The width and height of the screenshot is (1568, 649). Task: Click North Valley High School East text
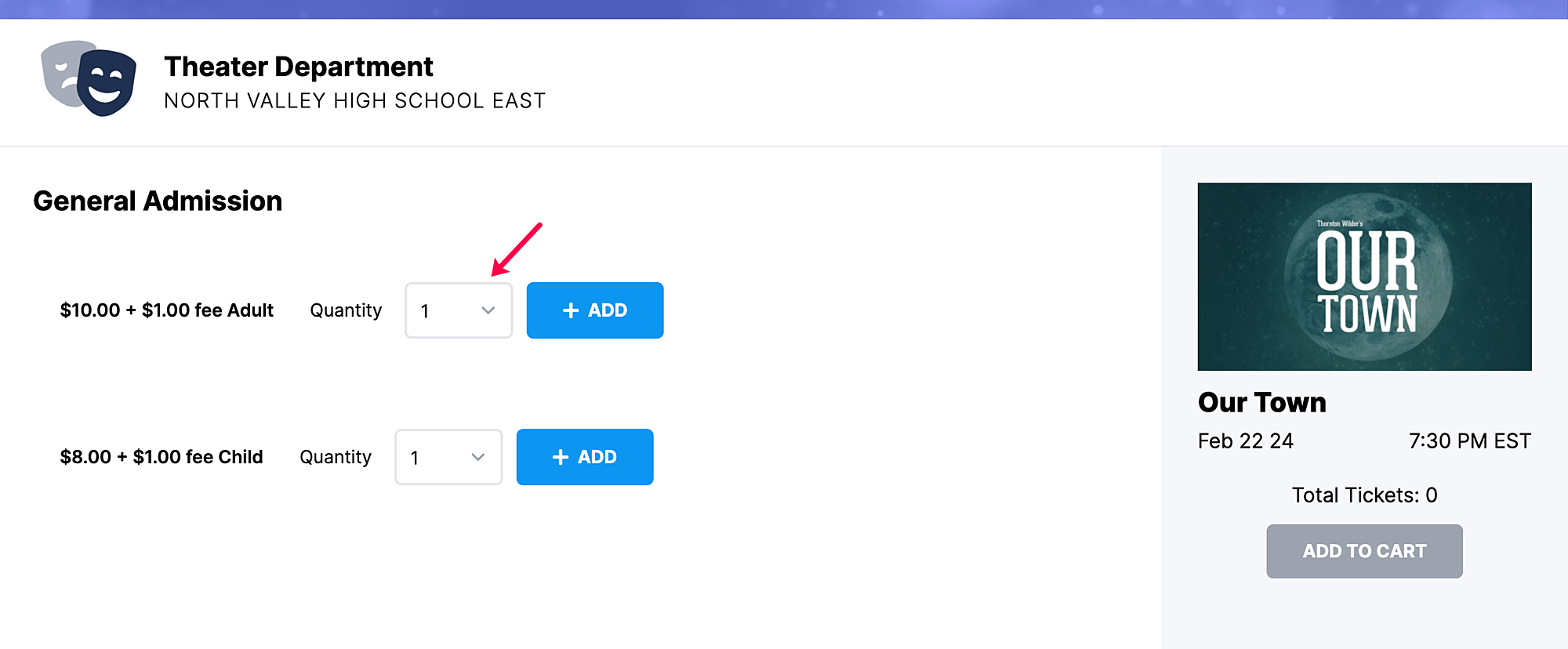355,101
